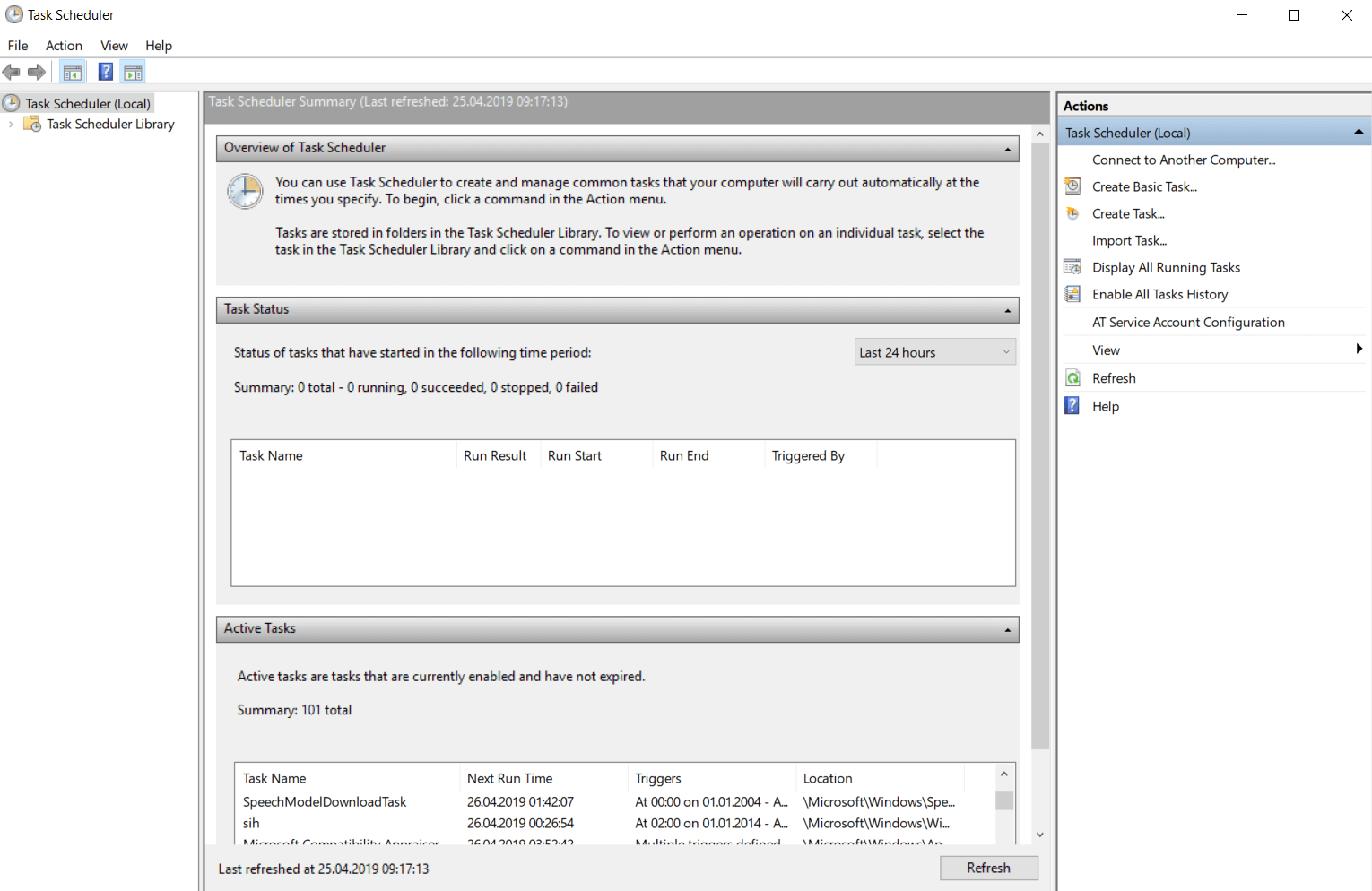Select the Create Basic Task icon
1372x891 pixels.
click(1072, 186)
